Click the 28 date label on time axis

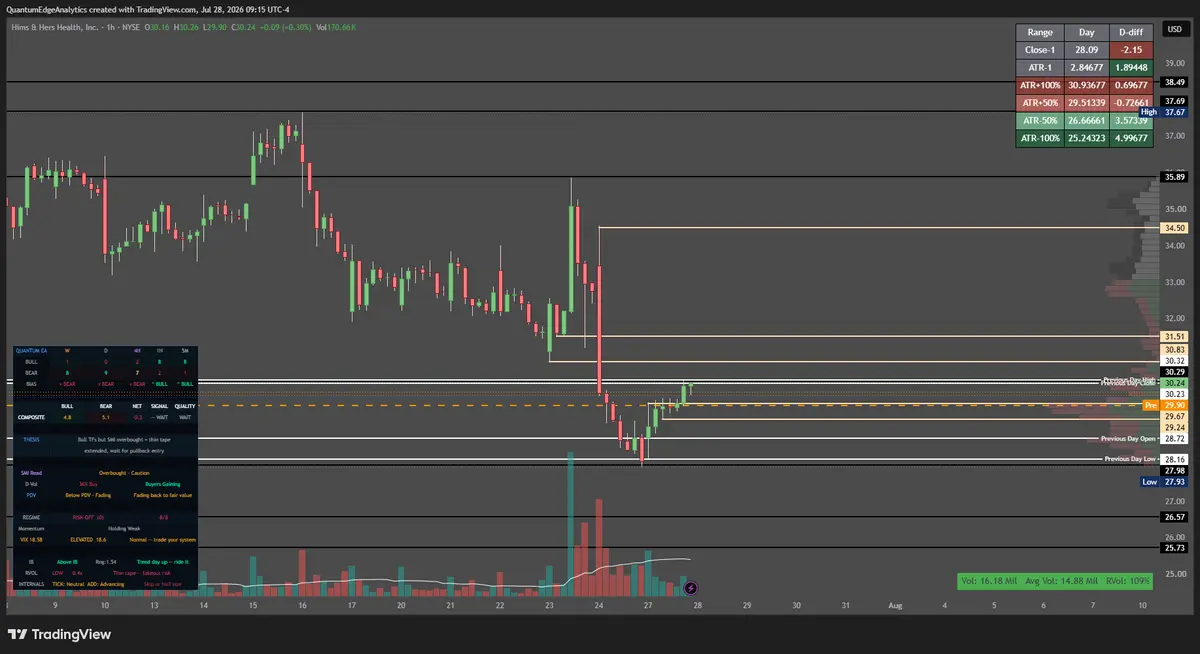click(698, 606)
